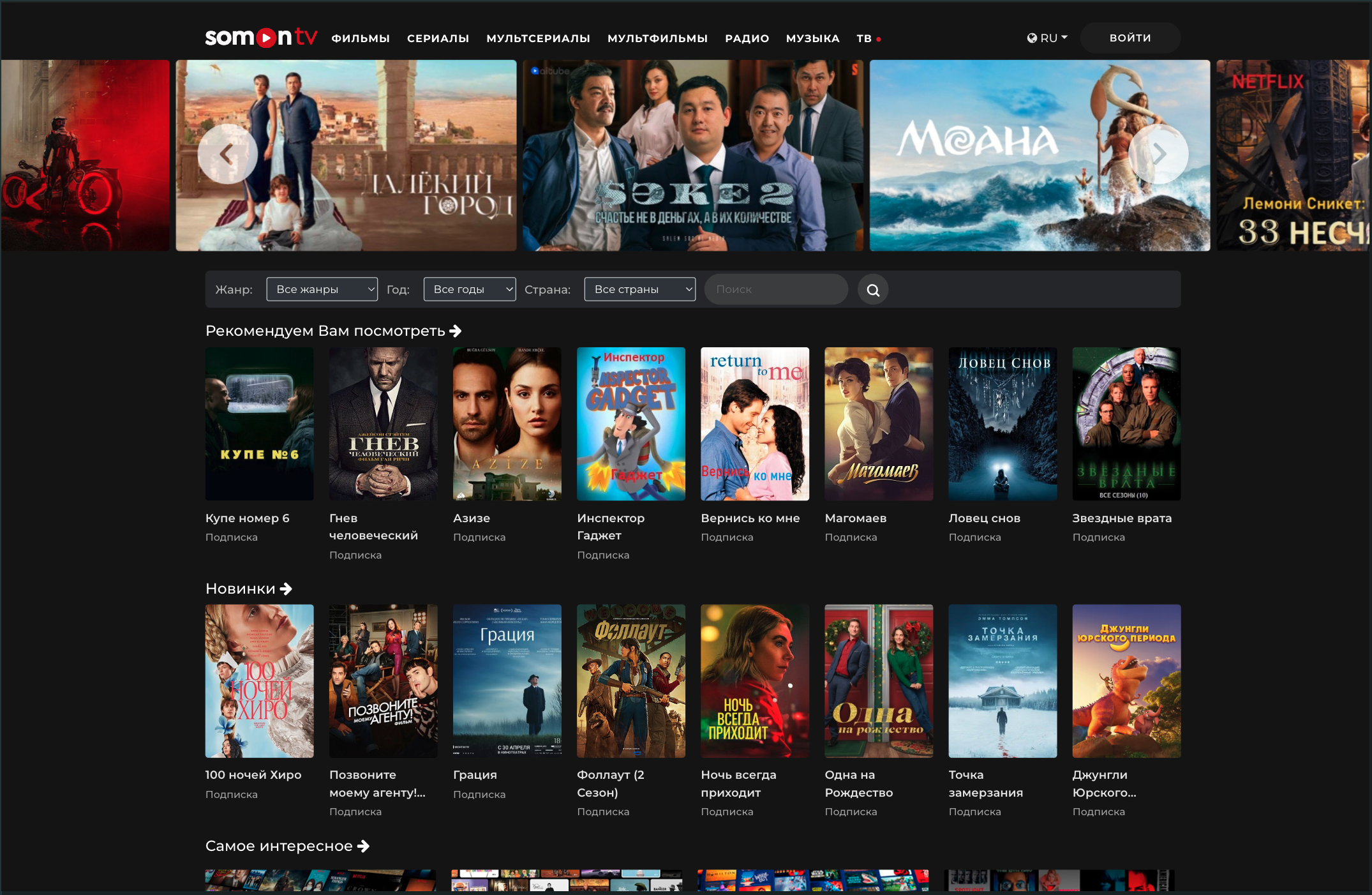Open the Новинки section link
The width and height of the screenshot is (1372, 895).
(x=249, y=589)
